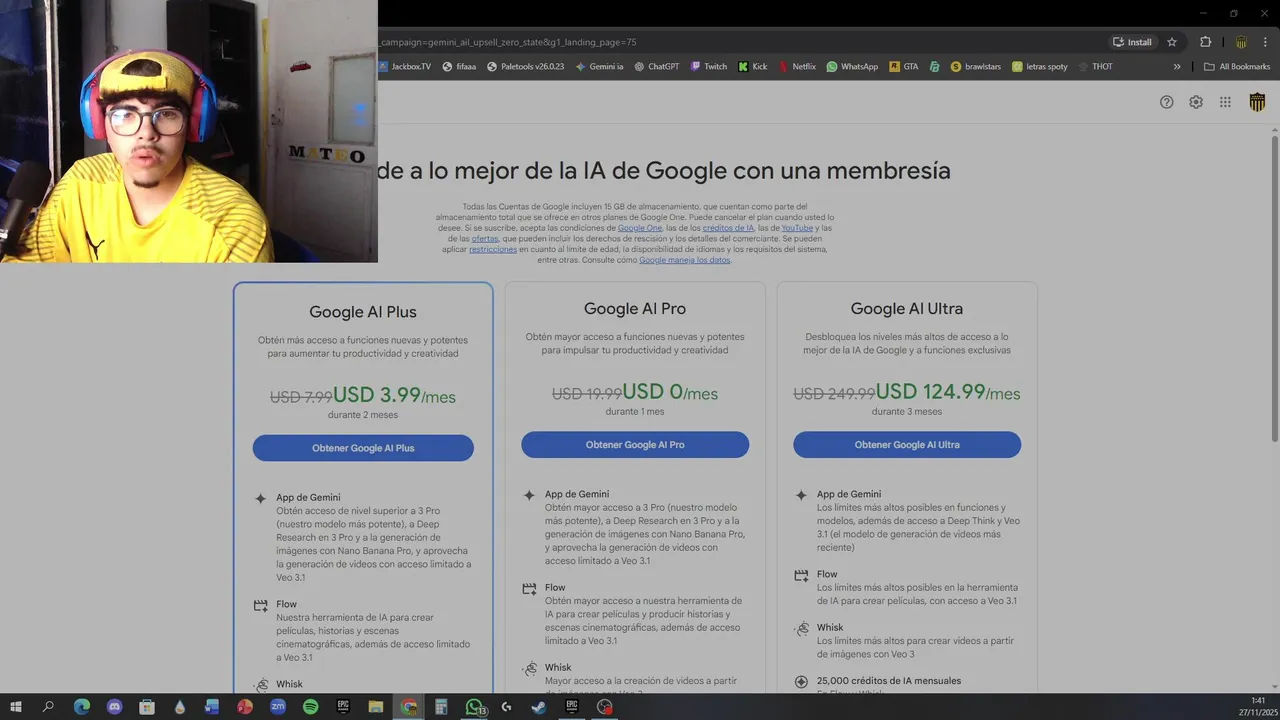This screenshot has height=720, width=1280.
Task: Open the WhatsApp bookmark in bookmarks bar
Action: click(852, 67)
